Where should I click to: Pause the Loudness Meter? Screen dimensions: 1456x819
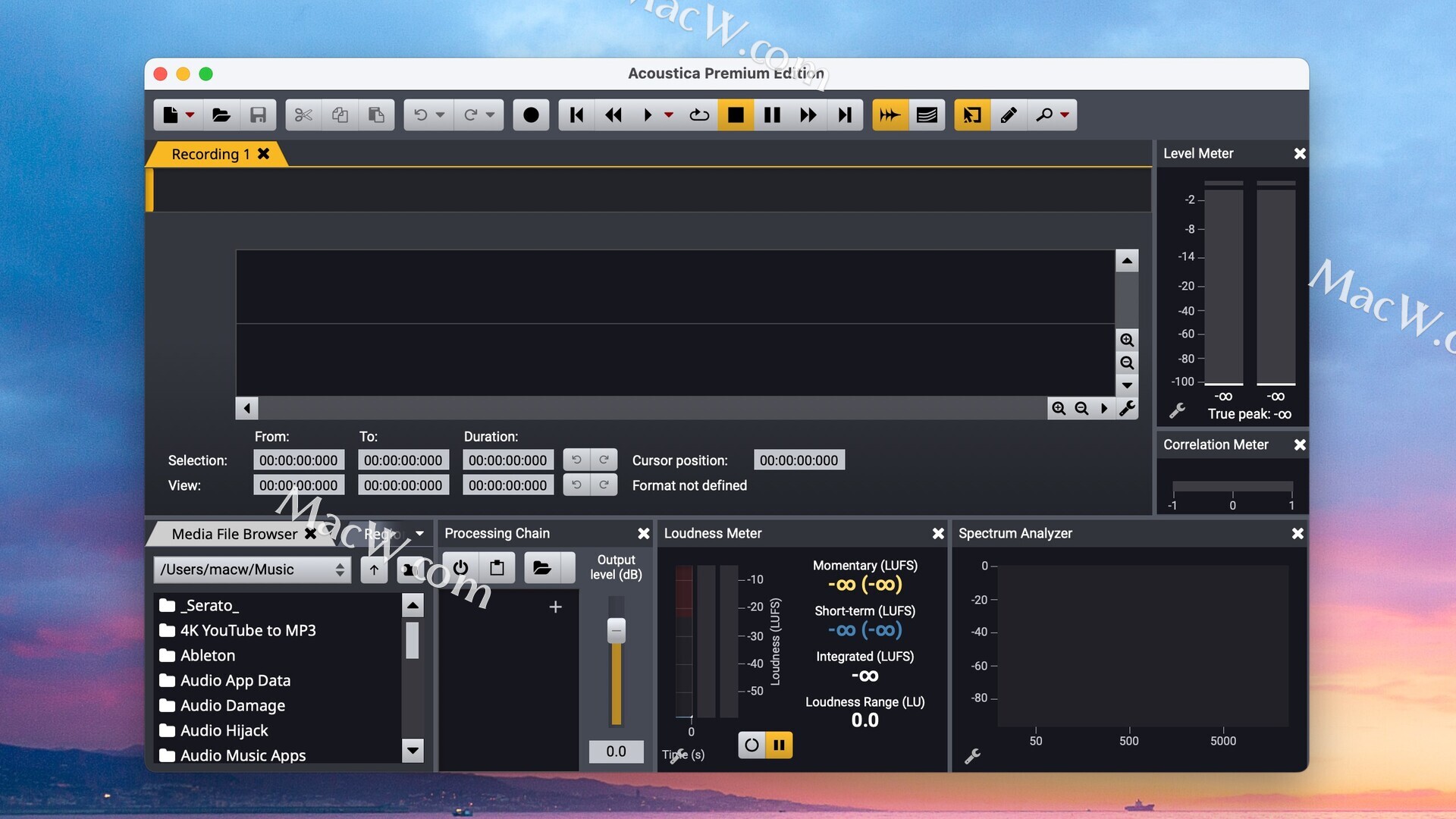pyautogui.click(x=779, y=745)
